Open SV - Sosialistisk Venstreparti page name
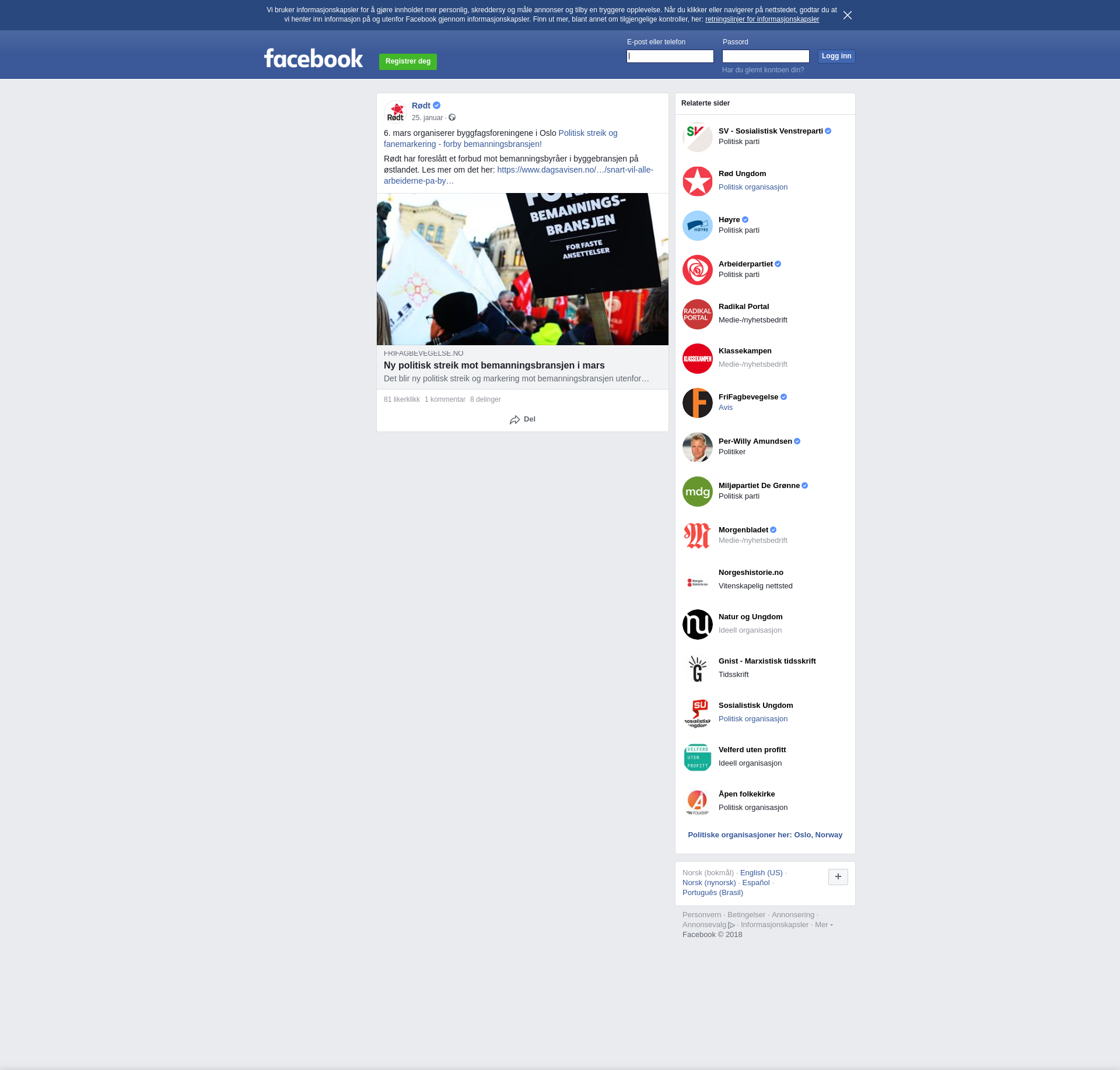Image resolution: width=1120 pixels, height=1070 pixels. [x=771, y=131]
